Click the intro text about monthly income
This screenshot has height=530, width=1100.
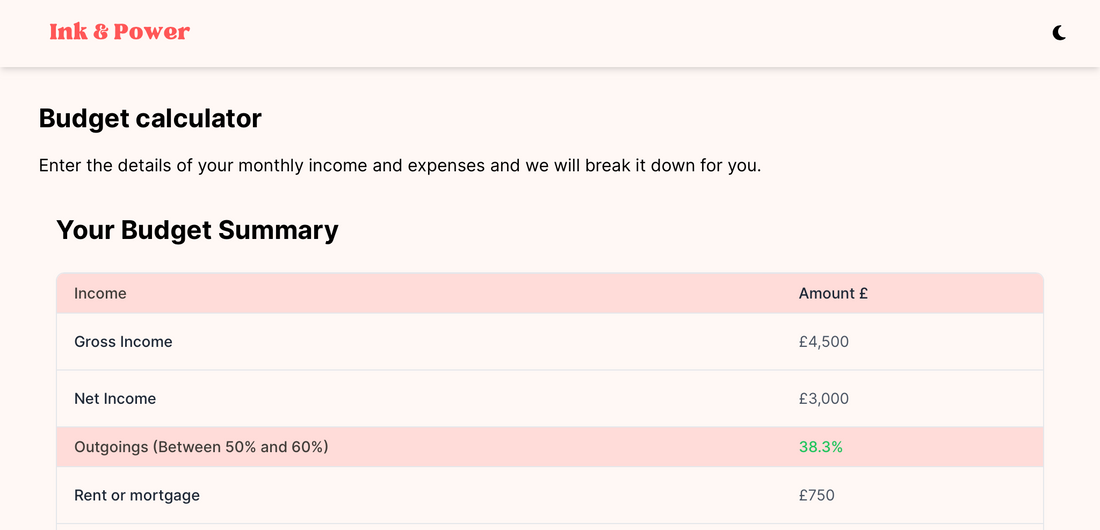pos(400,165)
